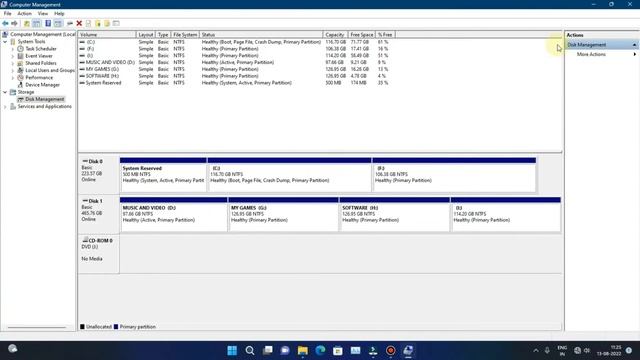Image resolution: width=640 pixels, height=360 pixels.
Task: Open the Action menu
Action: 24,13
